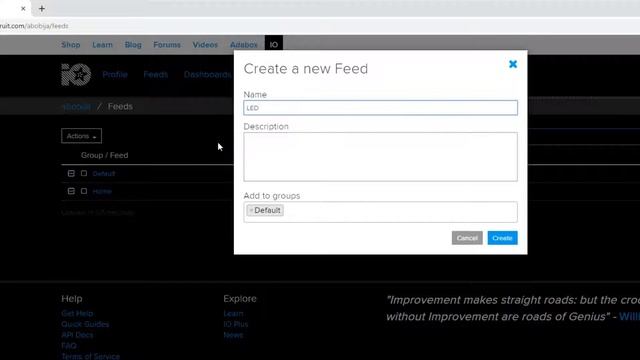Screen dimensions: 640x360
Task: Open the Forums menu item
Action: (x=167, y=45)
